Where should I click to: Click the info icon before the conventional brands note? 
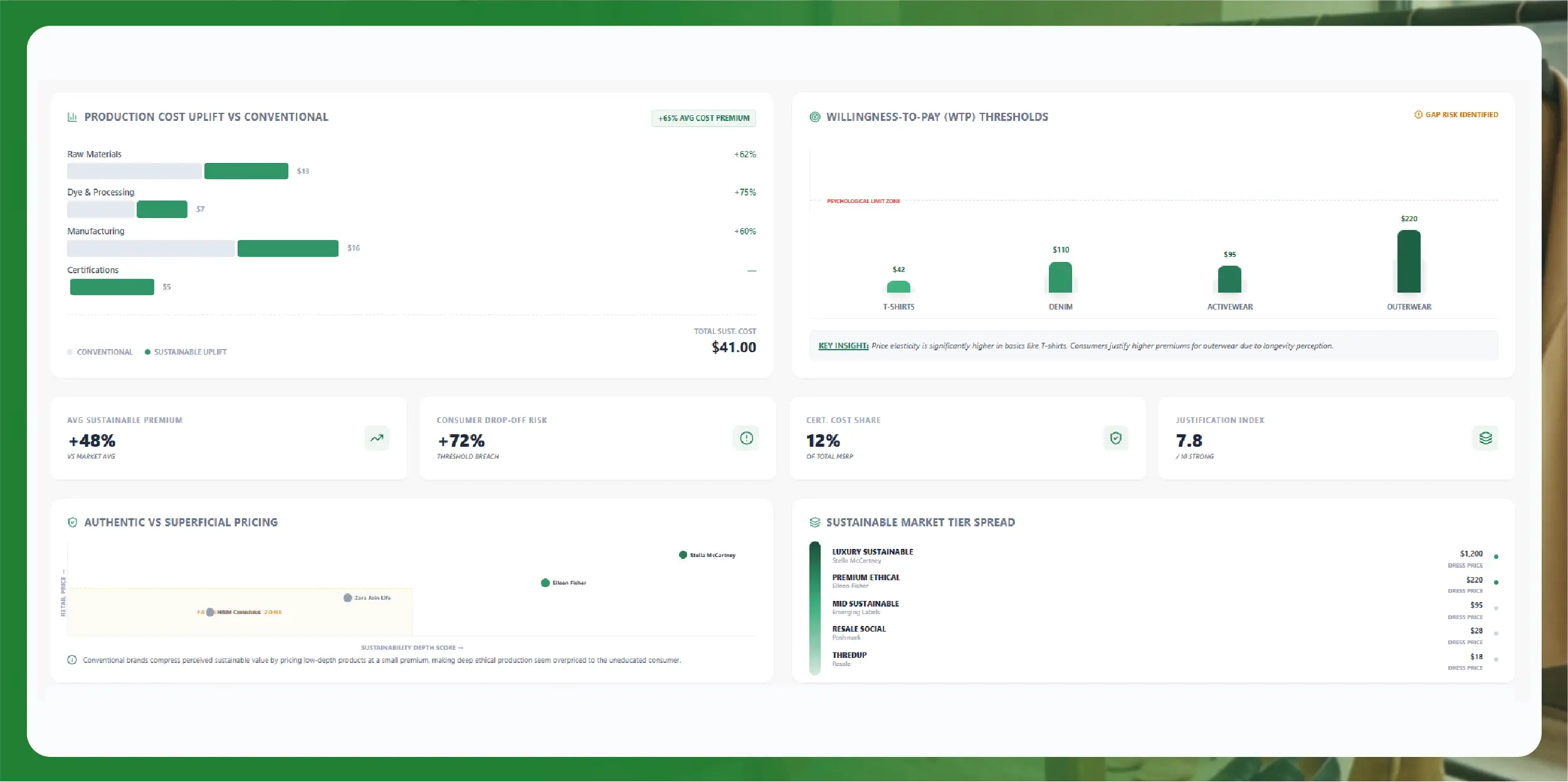click(72, 660)
